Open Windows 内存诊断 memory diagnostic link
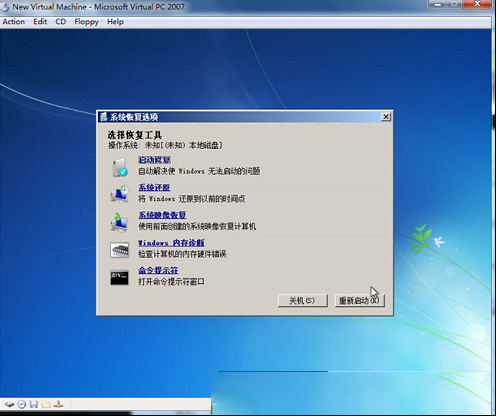Viewport: 496px width, 416px height. pyautogui.click(x=171, y=243)
